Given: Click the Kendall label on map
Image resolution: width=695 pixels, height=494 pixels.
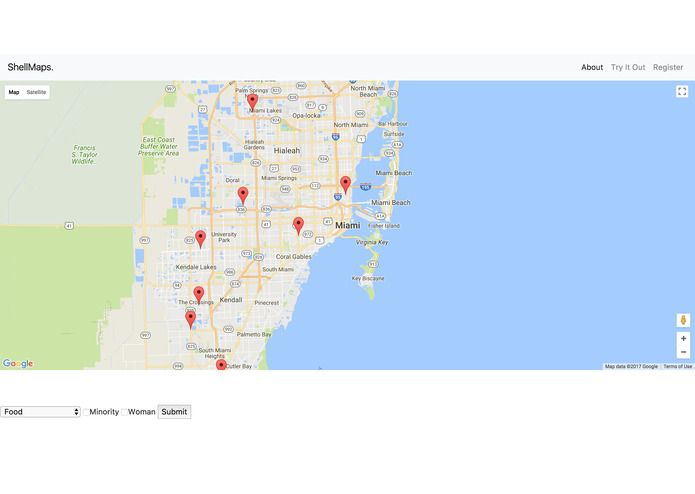Looking at the screenshot, I should pyautogui.click(x=231, y=300).
